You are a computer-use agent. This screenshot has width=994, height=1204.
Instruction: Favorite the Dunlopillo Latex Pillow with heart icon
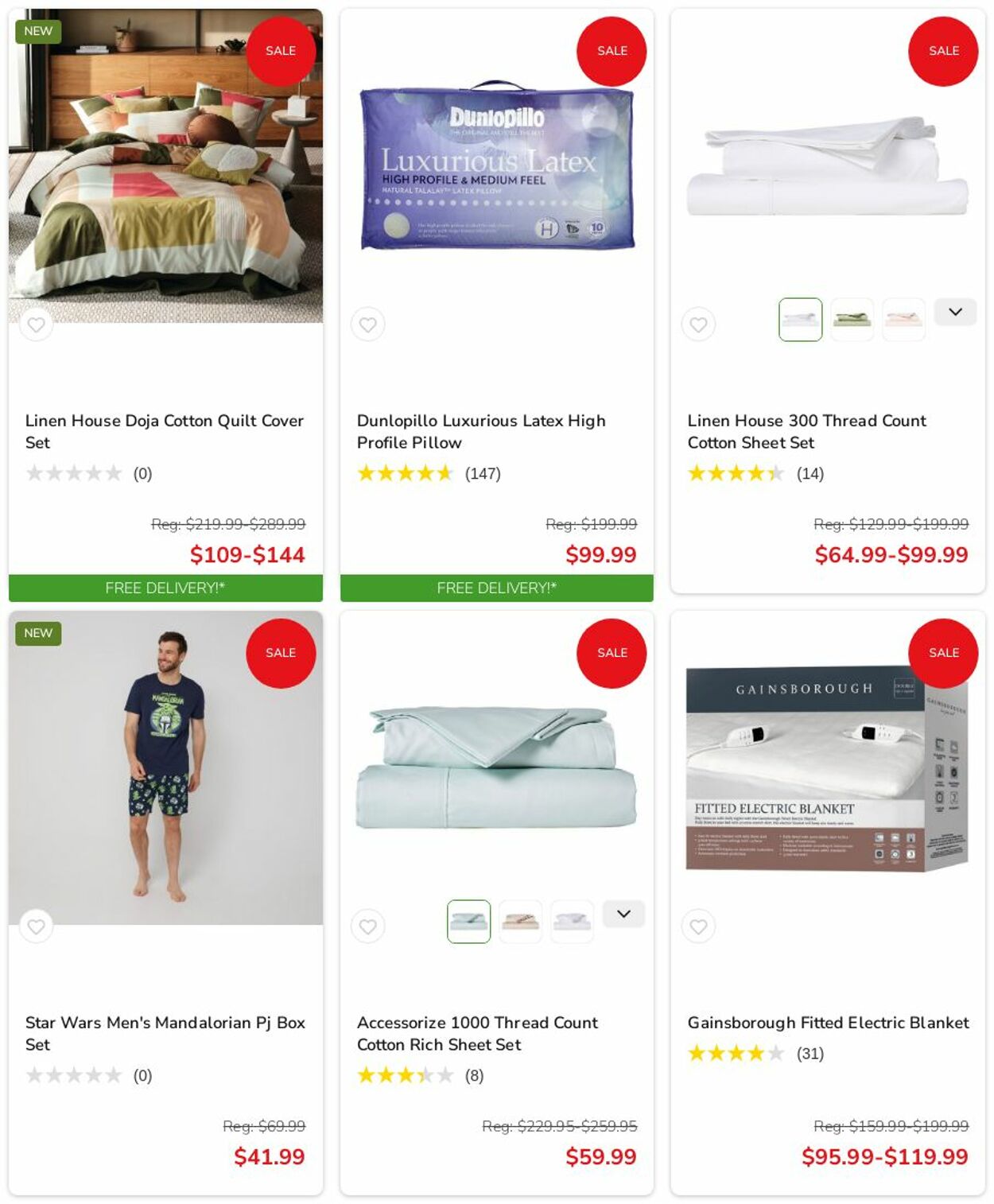pos(367,324)
